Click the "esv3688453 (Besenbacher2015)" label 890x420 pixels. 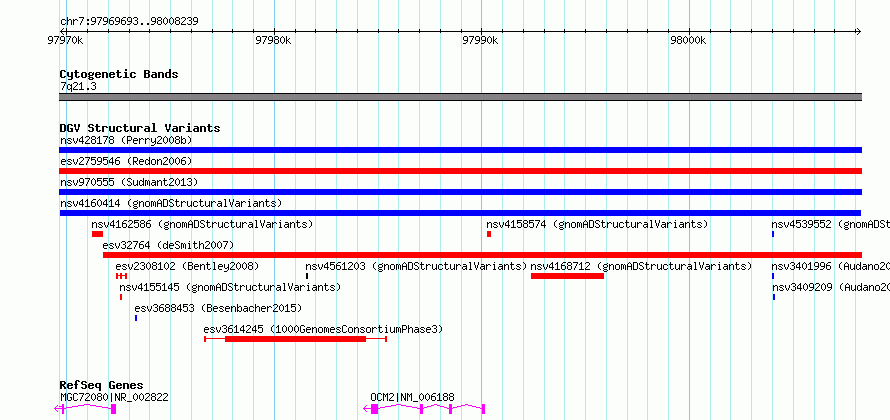point(218,308)
